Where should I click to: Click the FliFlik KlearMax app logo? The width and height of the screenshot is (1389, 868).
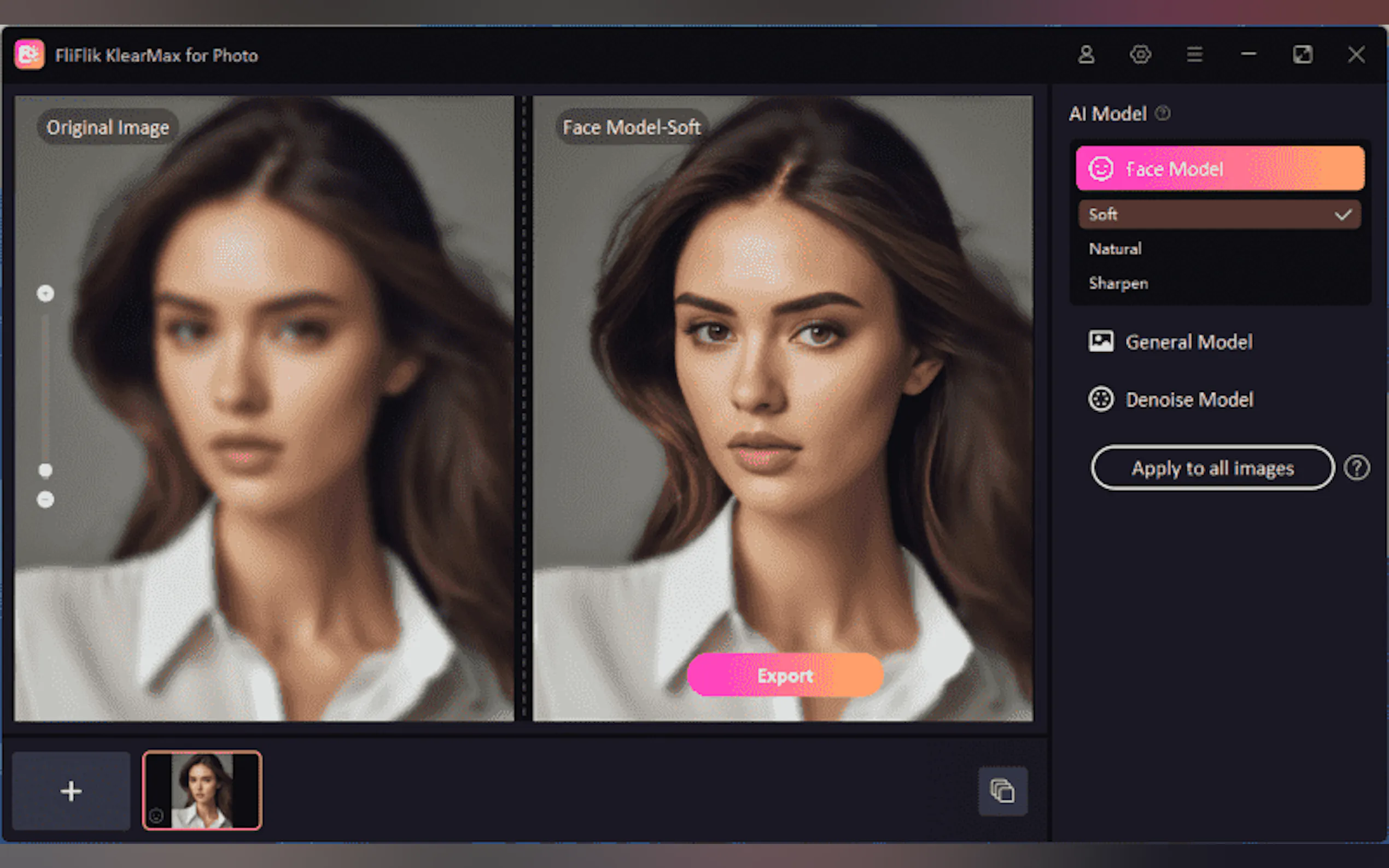(x=30, y=55)
